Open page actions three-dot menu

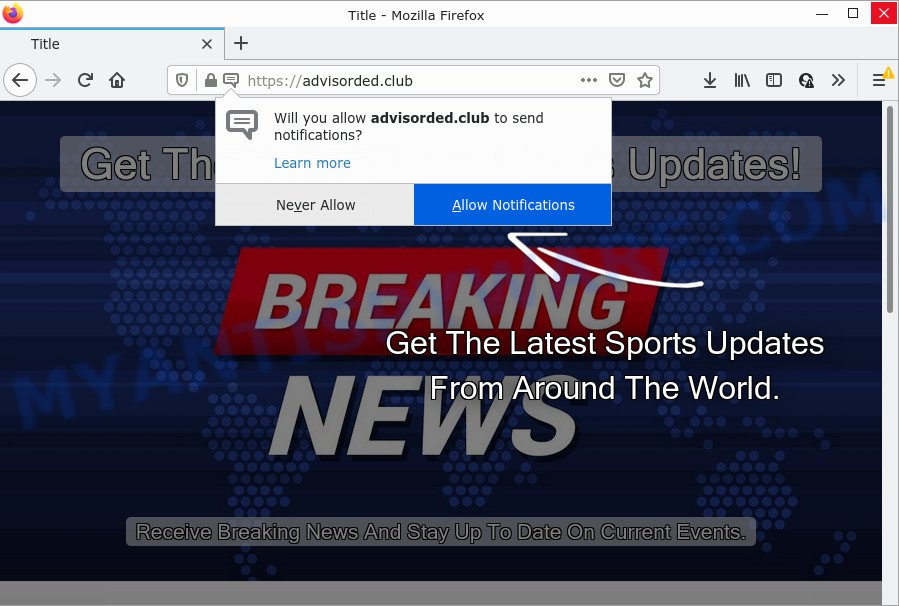(589, 80)
